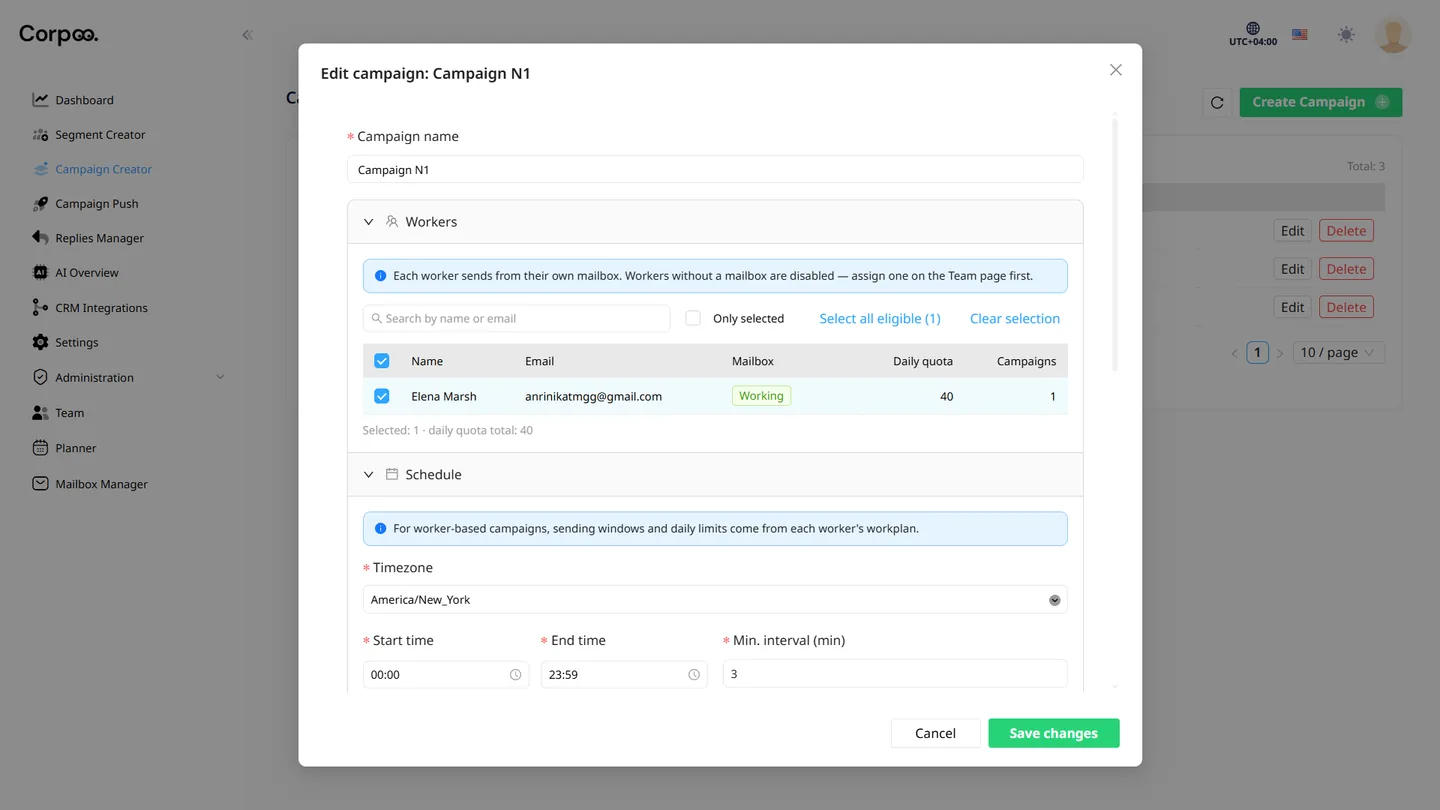Click the refresh campaigns icon button
1440x810 pixels.
1217,102
